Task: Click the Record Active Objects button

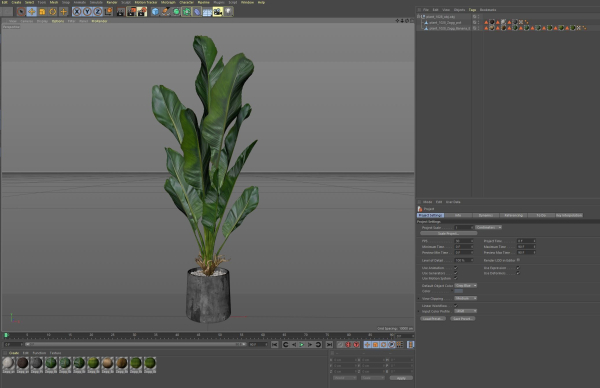Action: pyautogui.click(x=340, y=345)
